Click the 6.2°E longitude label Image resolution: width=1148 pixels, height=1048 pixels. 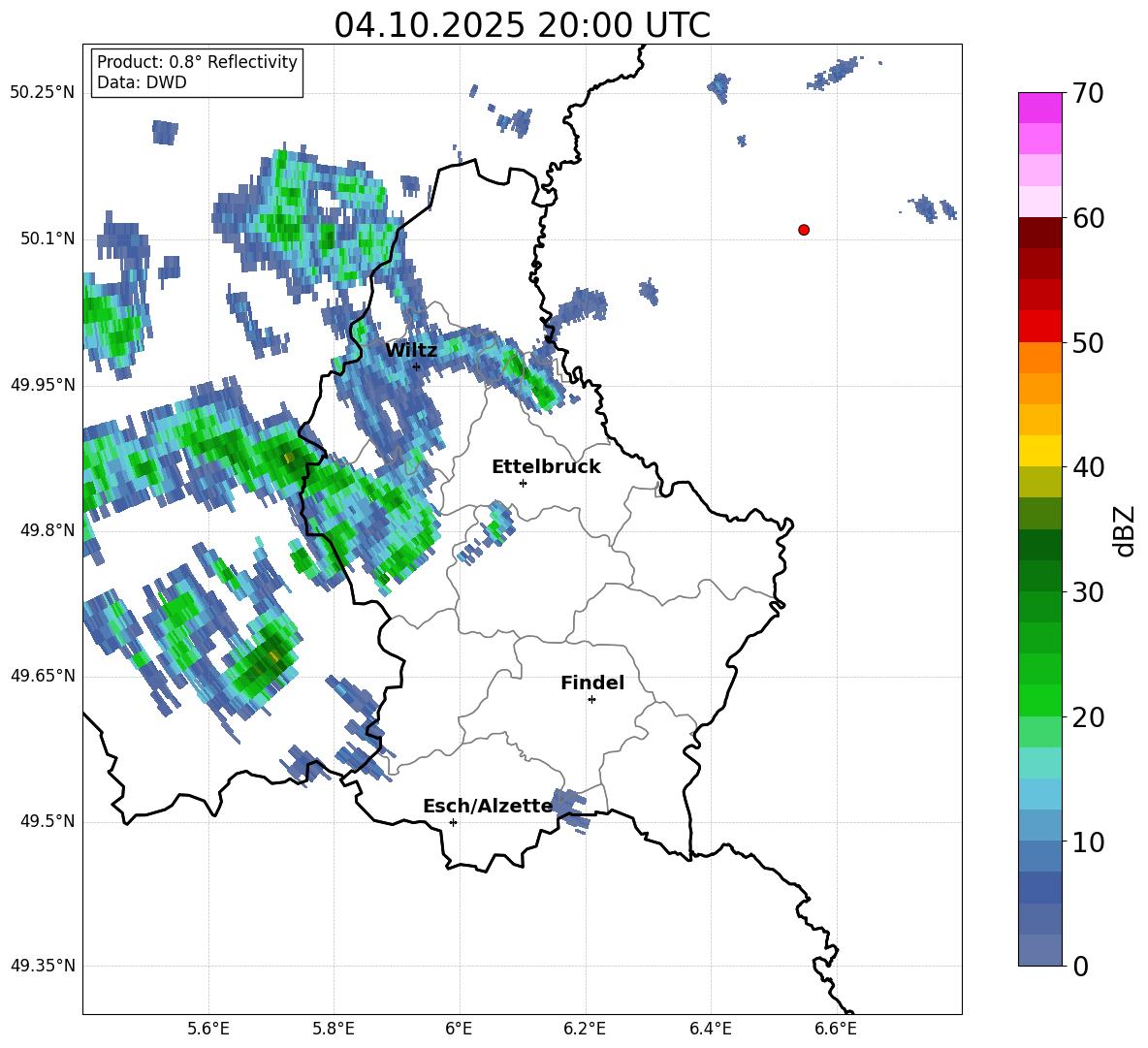pos(585,1029)
